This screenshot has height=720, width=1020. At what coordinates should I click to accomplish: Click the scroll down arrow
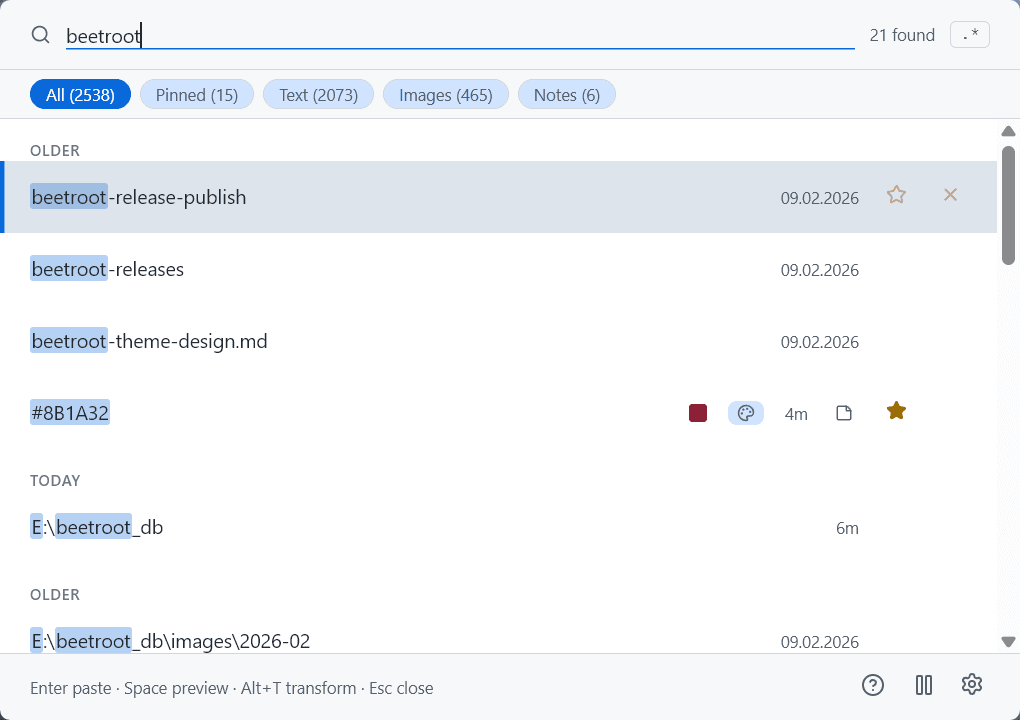(x=1008, y=642)
